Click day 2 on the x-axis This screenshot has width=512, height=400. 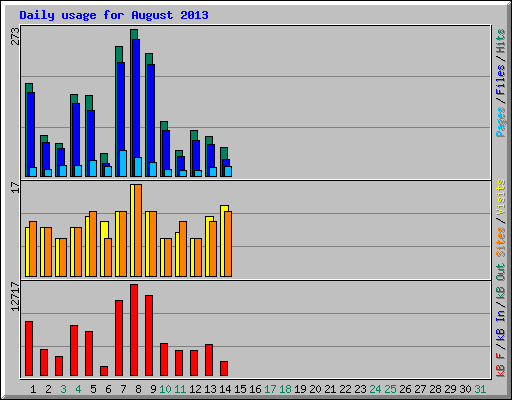[48, 389]
